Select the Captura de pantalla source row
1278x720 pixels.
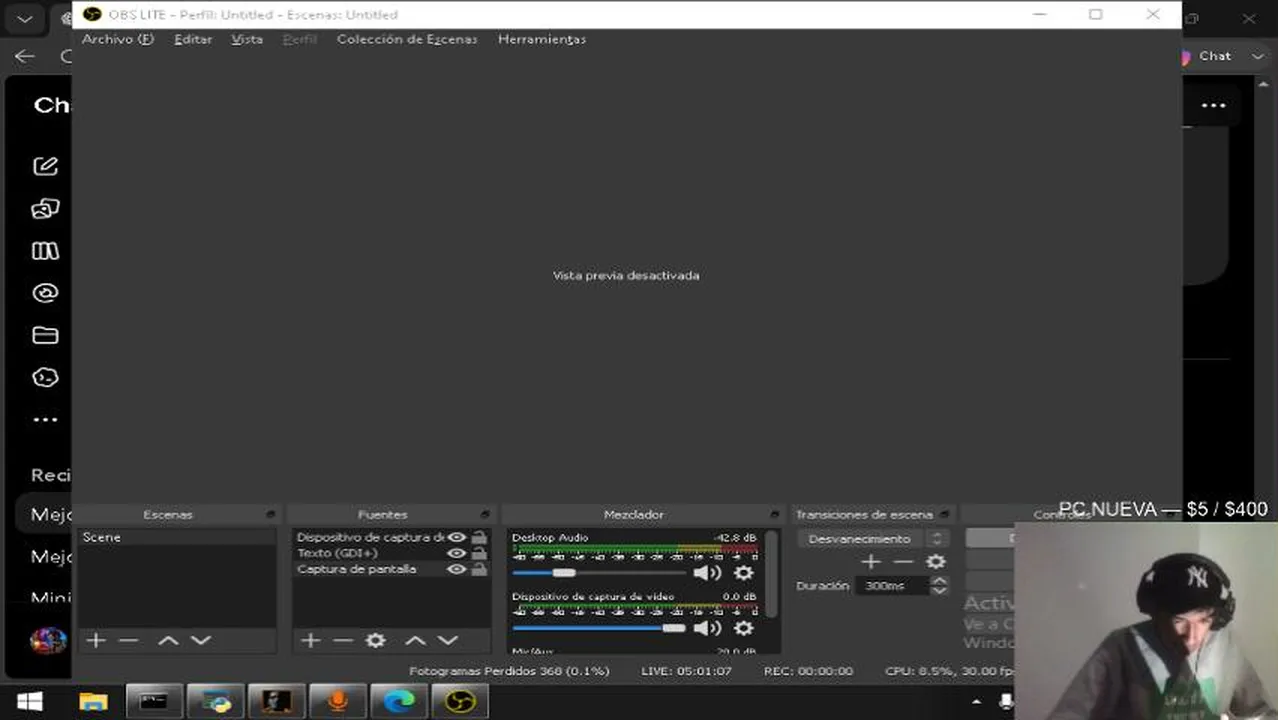coord(392,569)
